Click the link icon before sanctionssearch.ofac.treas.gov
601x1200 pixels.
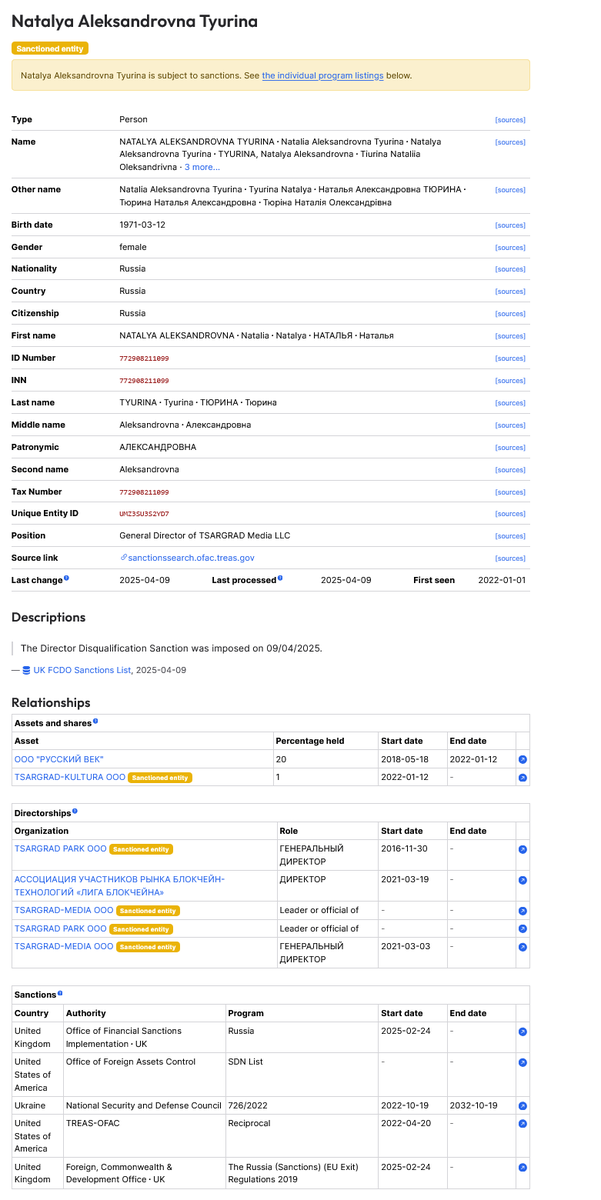(123, 558)
